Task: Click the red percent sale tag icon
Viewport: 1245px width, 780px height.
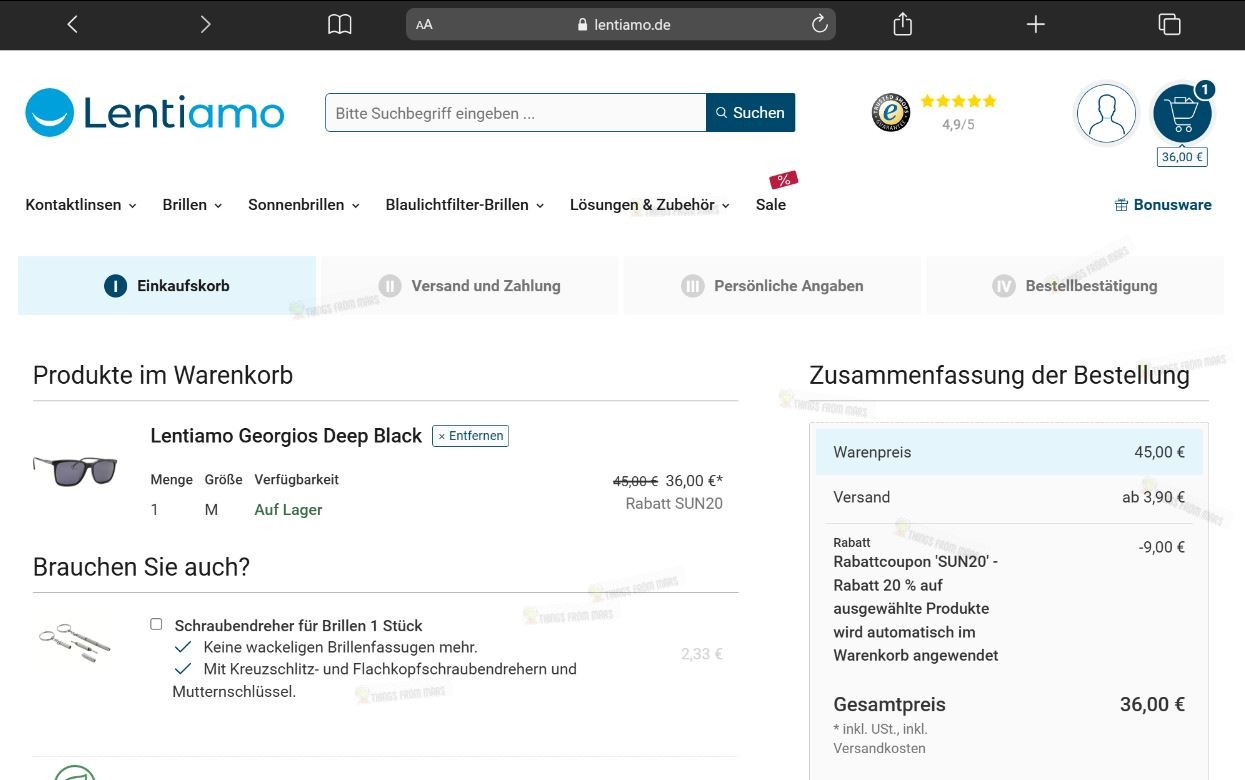Action: pos(784,180)
